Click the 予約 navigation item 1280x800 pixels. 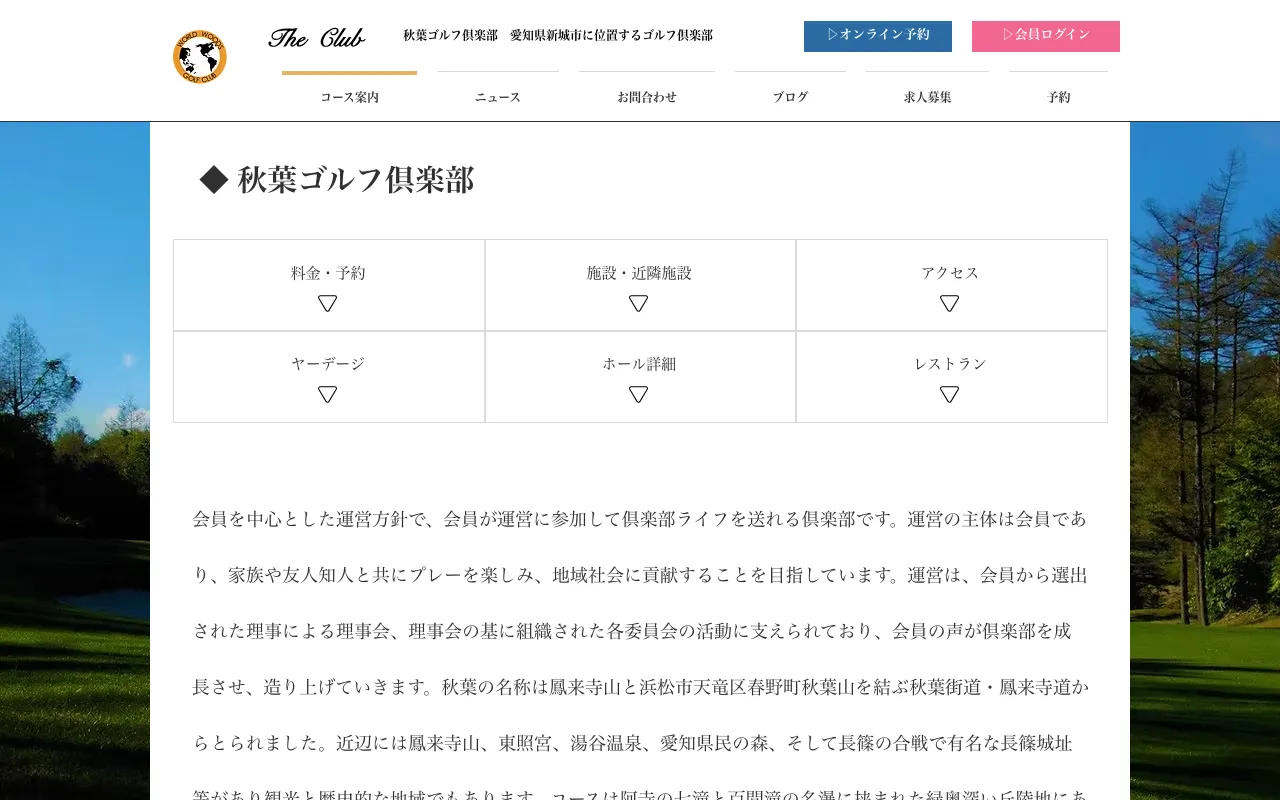click(x=1058, y=97)
